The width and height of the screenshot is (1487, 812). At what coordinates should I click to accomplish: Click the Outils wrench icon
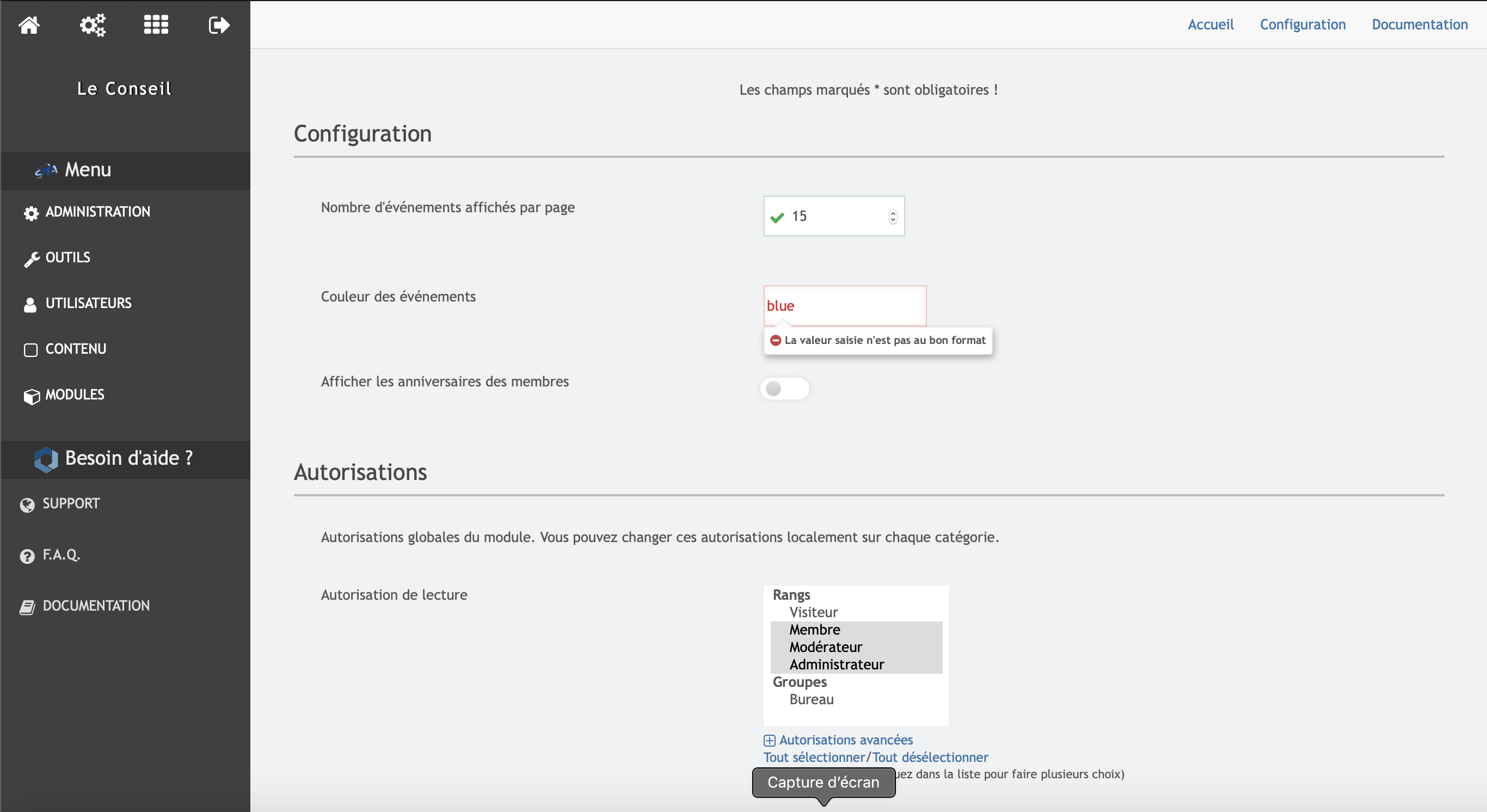tap(31, 259)
